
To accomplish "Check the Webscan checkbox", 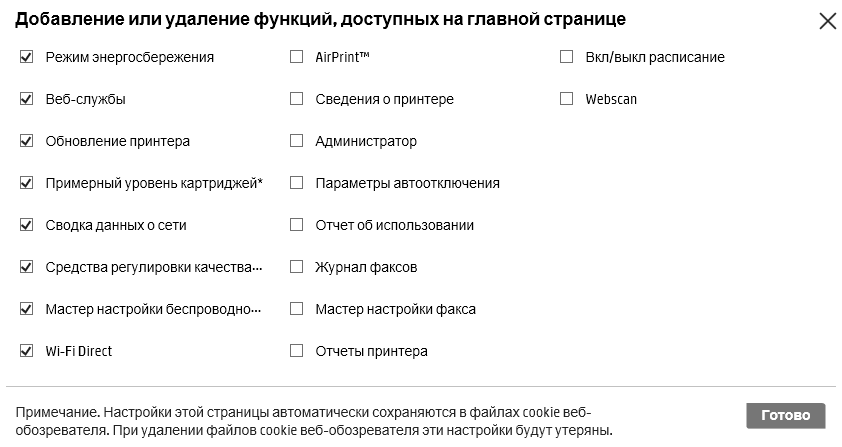I will coord(567,99).
